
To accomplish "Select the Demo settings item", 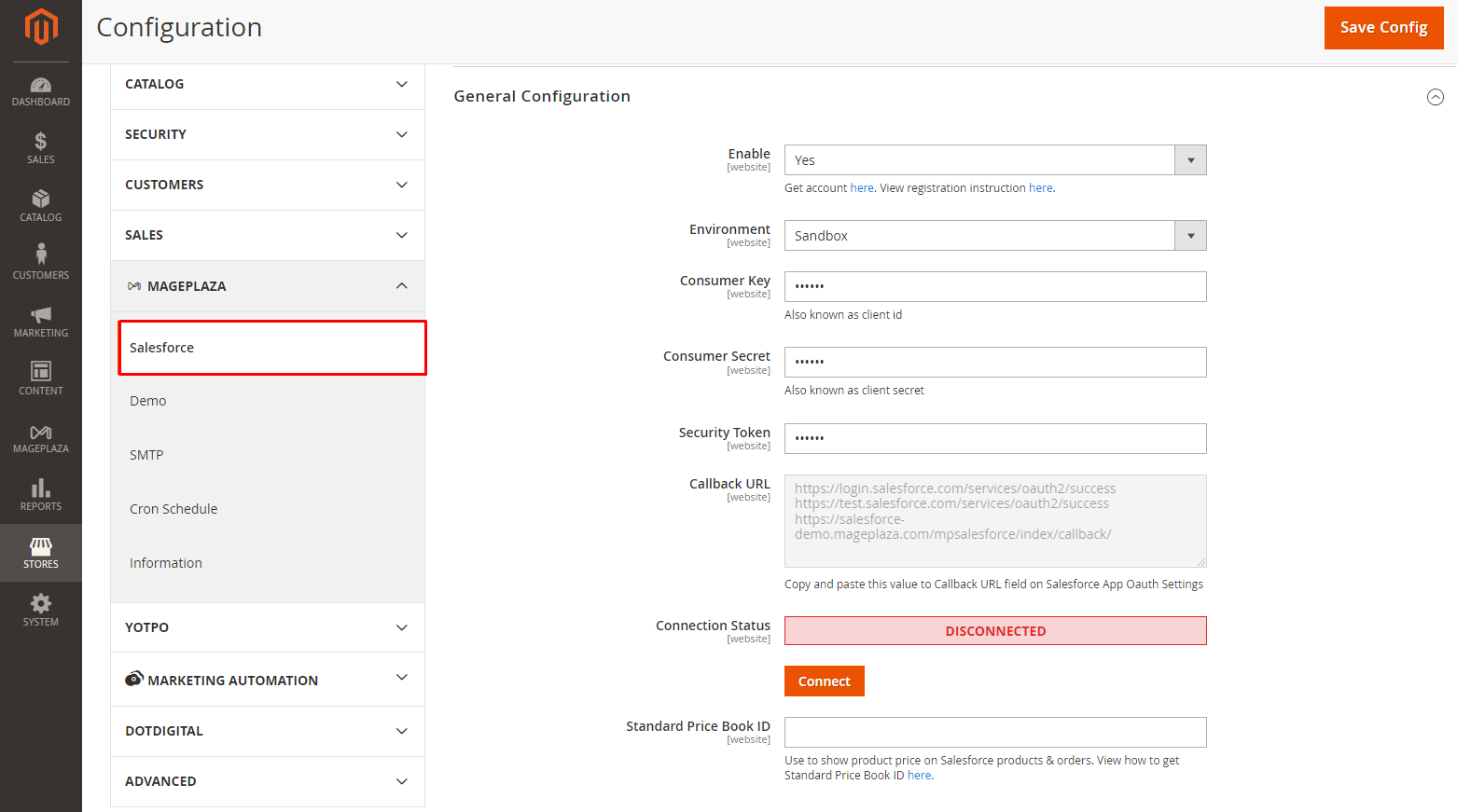I will [x=148, y=401].
